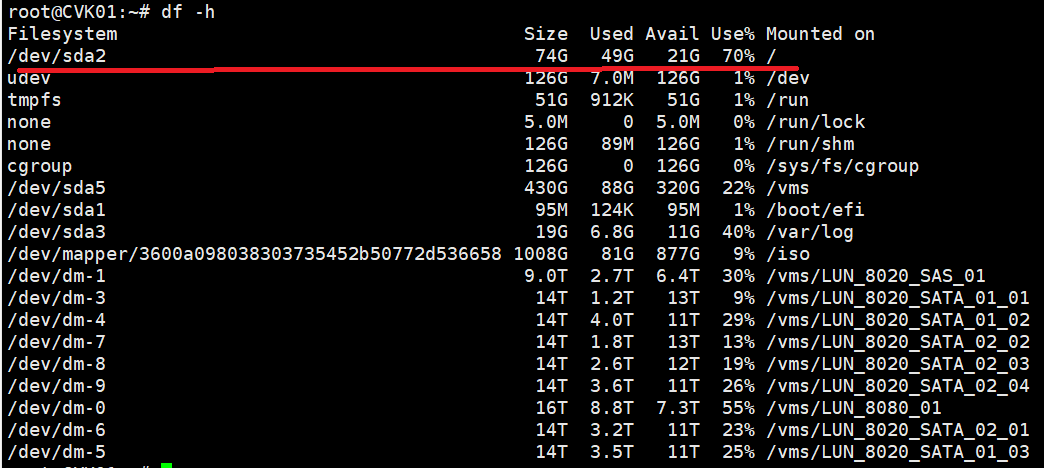The height and width of the screenshot is (468, 1044).
Task: Select the /dev/sda2 filesystem name
Action: coord(57,56)
